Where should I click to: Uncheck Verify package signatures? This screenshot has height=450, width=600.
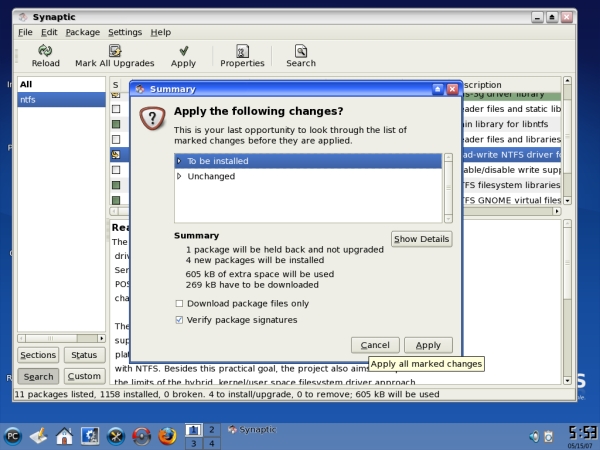[x=179, y=320]
